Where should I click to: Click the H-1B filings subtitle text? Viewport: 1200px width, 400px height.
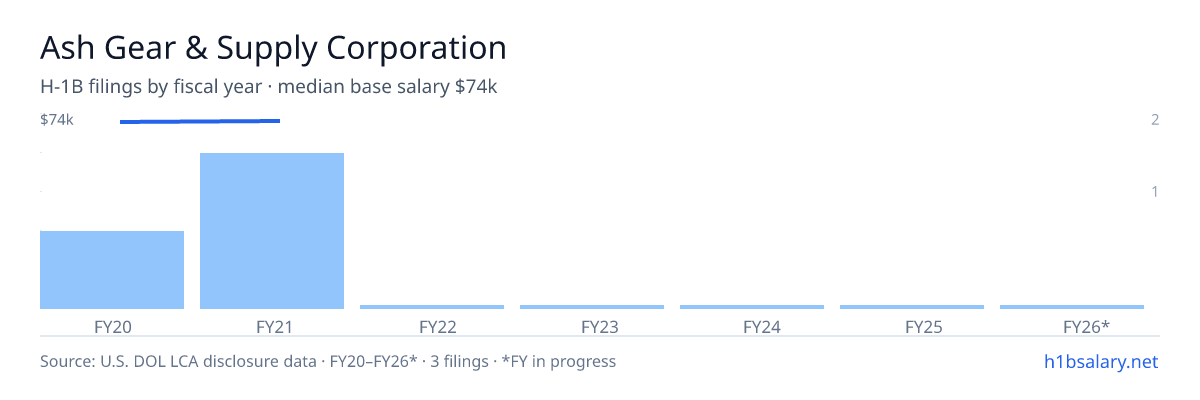tap(269, 87)
